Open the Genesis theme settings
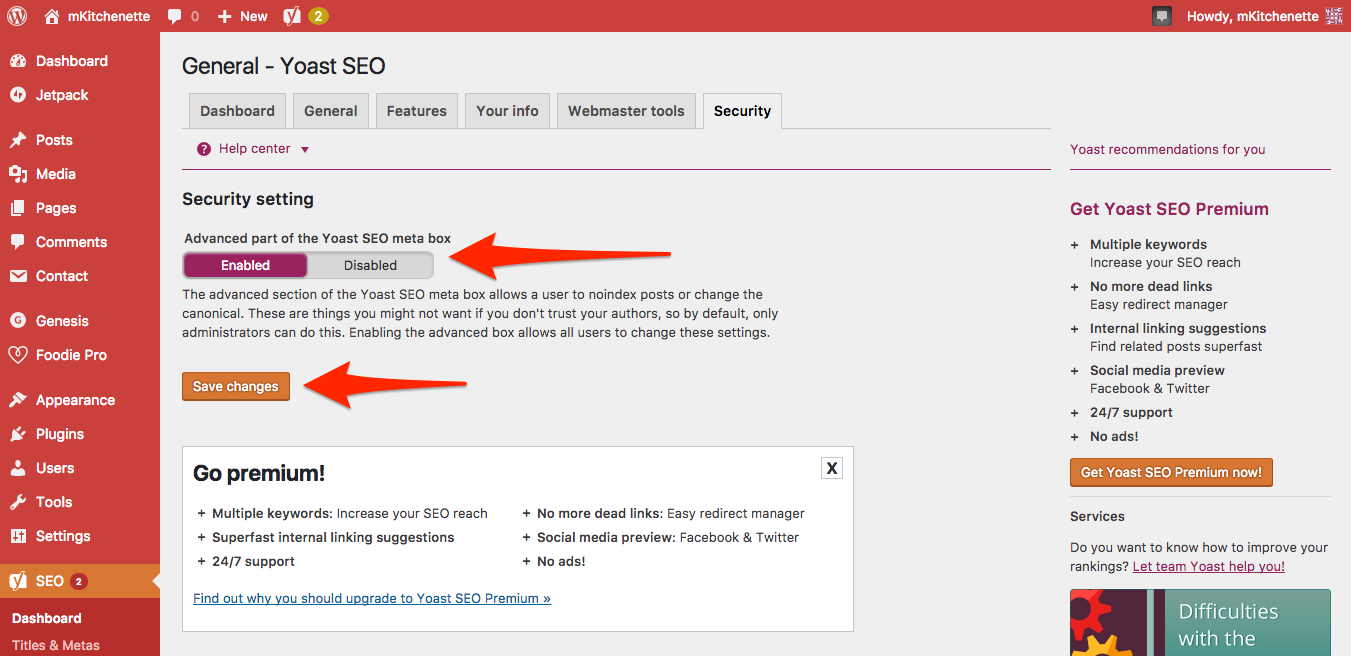 (62, 321)
